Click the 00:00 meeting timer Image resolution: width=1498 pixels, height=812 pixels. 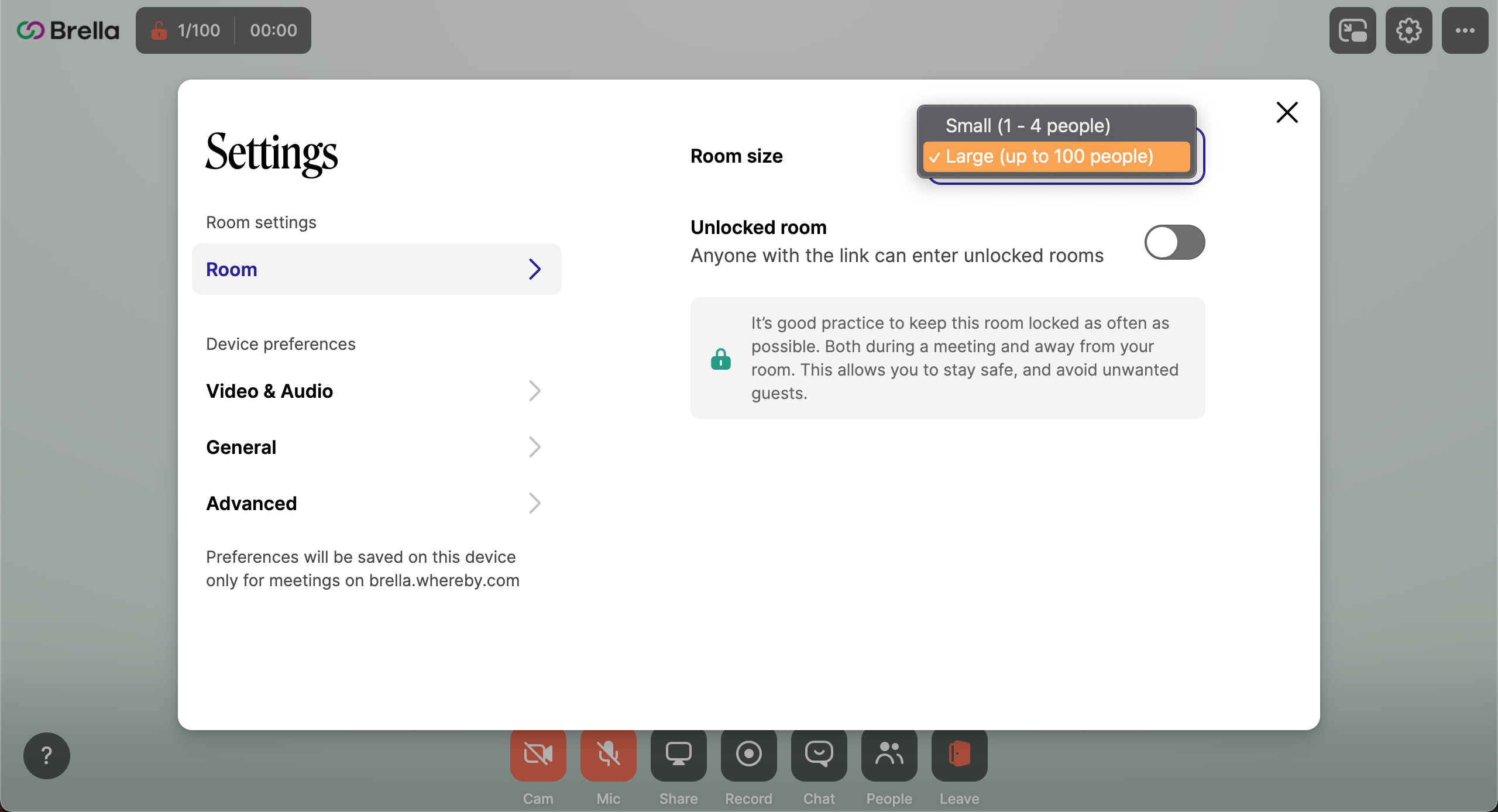[x=273, y=30]
